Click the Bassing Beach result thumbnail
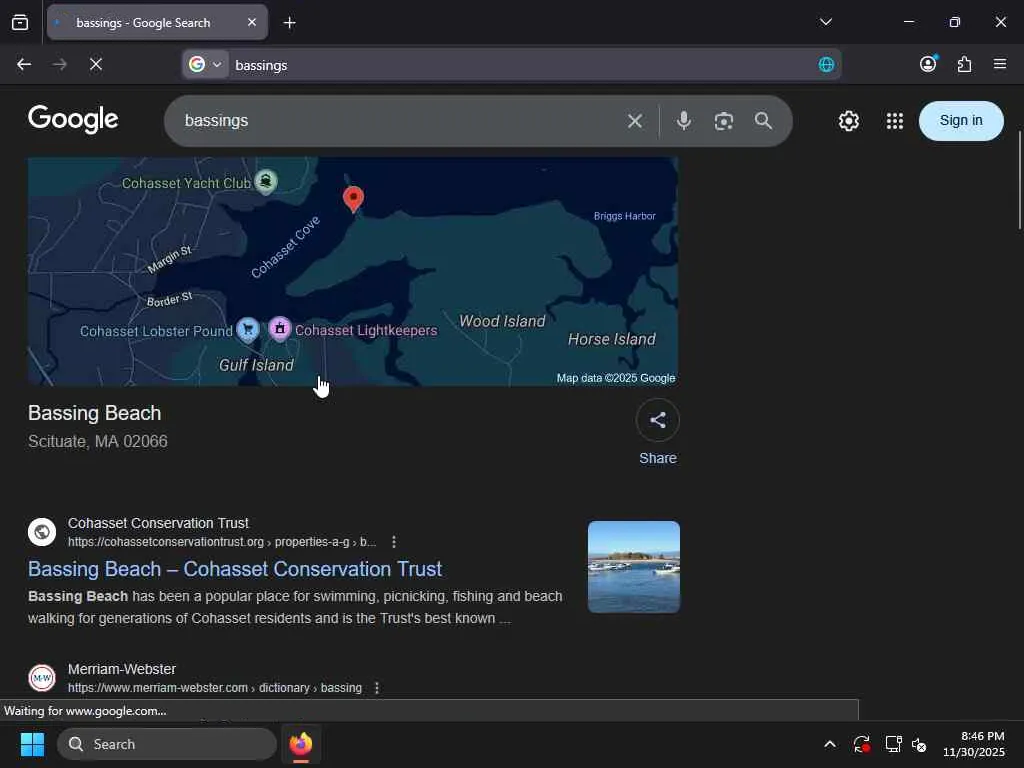Screen dimensions: 1024x768 click(x=633, y=567)
